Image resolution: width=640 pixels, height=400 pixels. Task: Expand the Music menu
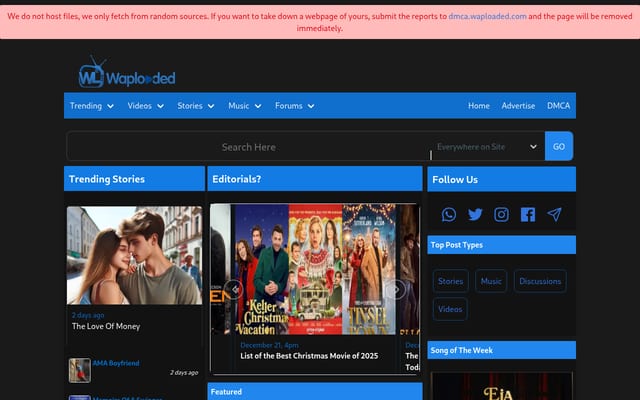(244, 106)
